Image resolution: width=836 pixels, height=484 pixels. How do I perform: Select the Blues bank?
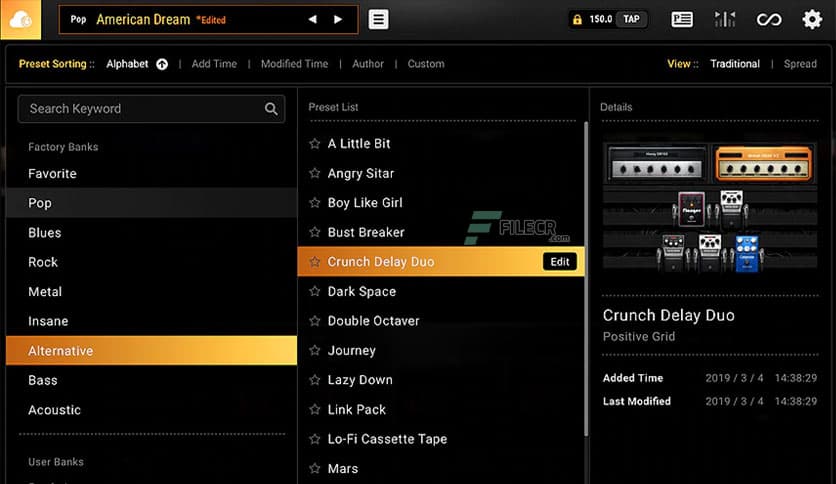point(151,232)
